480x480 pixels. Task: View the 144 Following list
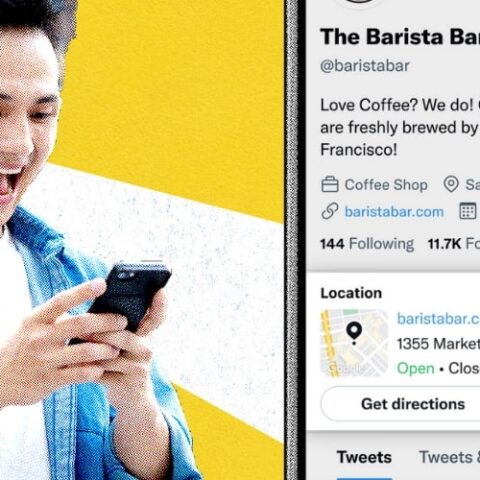tap(367, 244)
